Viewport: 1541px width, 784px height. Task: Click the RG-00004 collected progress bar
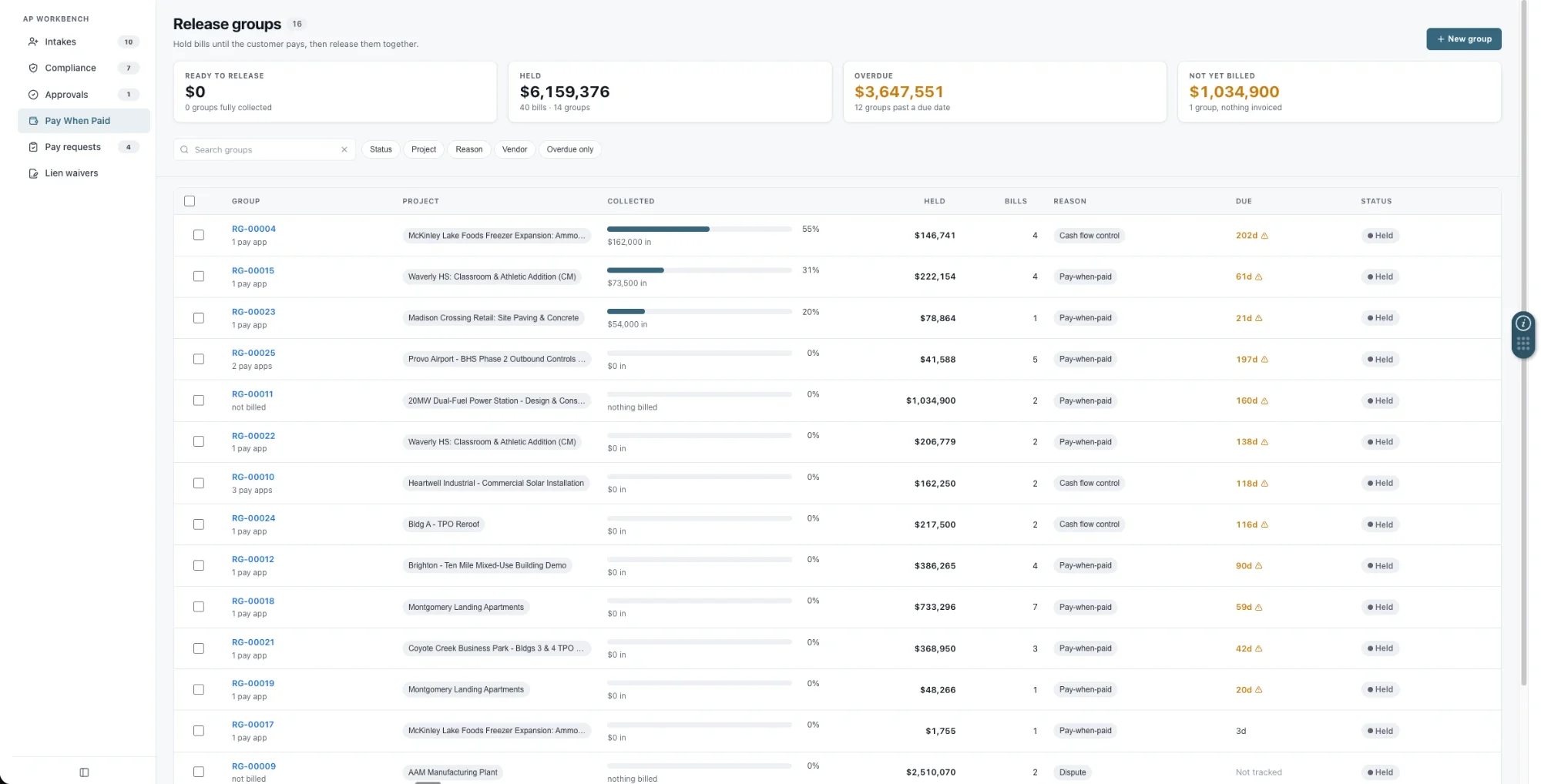(x=700, y=229)
